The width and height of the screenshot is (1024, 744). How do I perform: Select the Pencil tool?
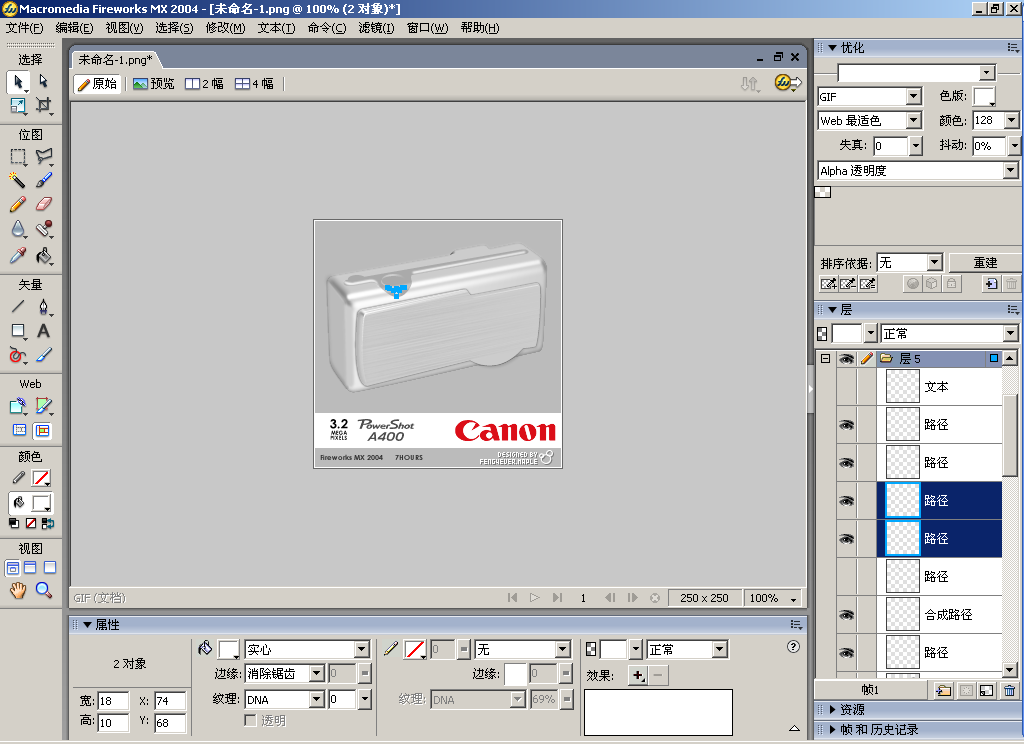pyautogui.click(x=18, y=204)
